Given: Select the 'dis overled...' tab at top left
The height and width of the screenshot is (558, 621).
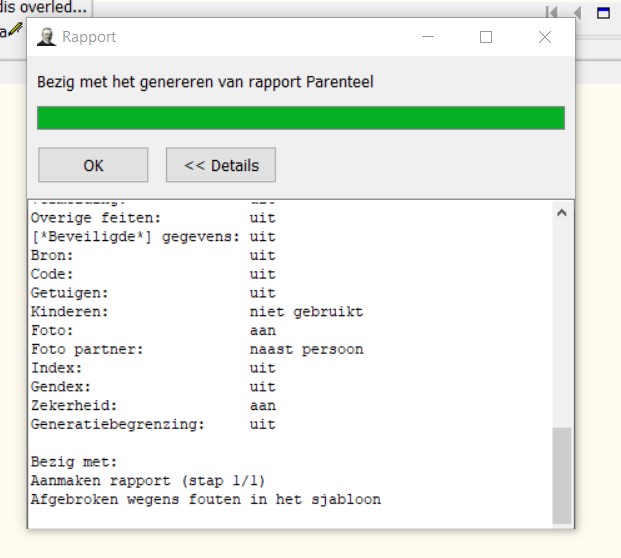Looking at the screenshot, I should [44, 8].
